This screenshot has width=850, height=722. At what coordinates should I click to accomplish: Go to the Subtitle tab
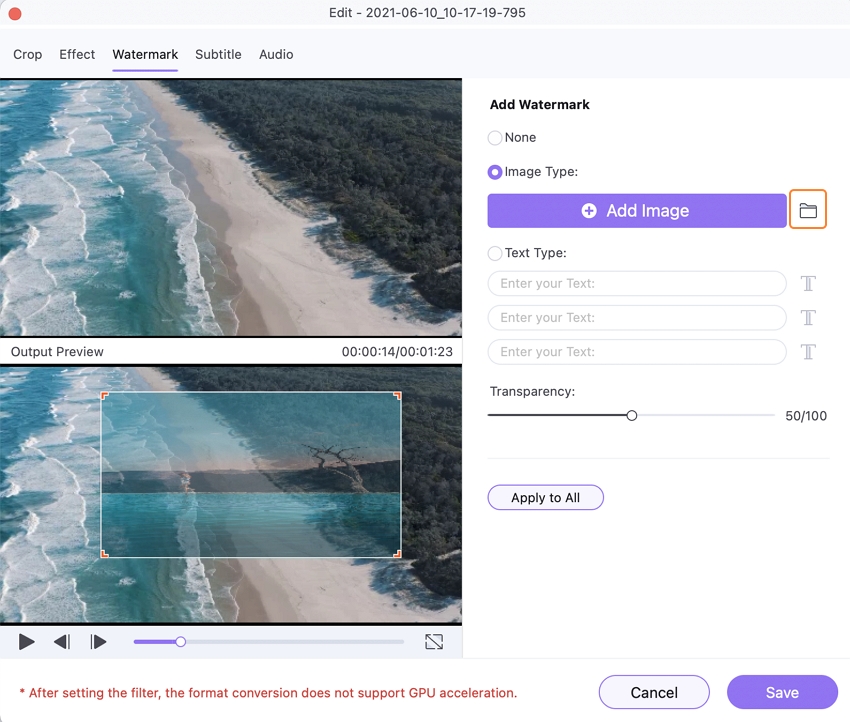pos(218,54)
